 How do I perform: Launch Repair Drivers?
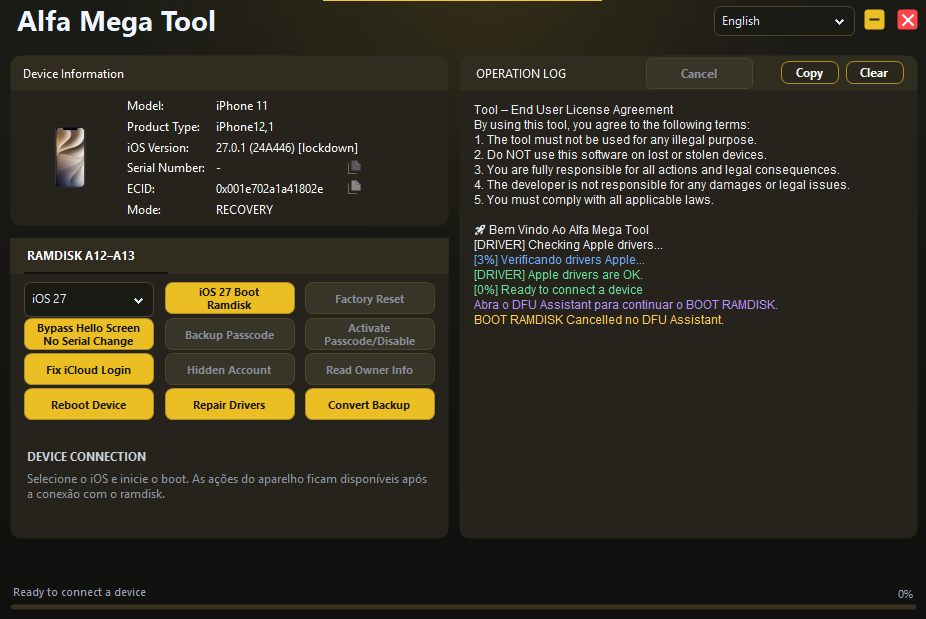(229, 405)
